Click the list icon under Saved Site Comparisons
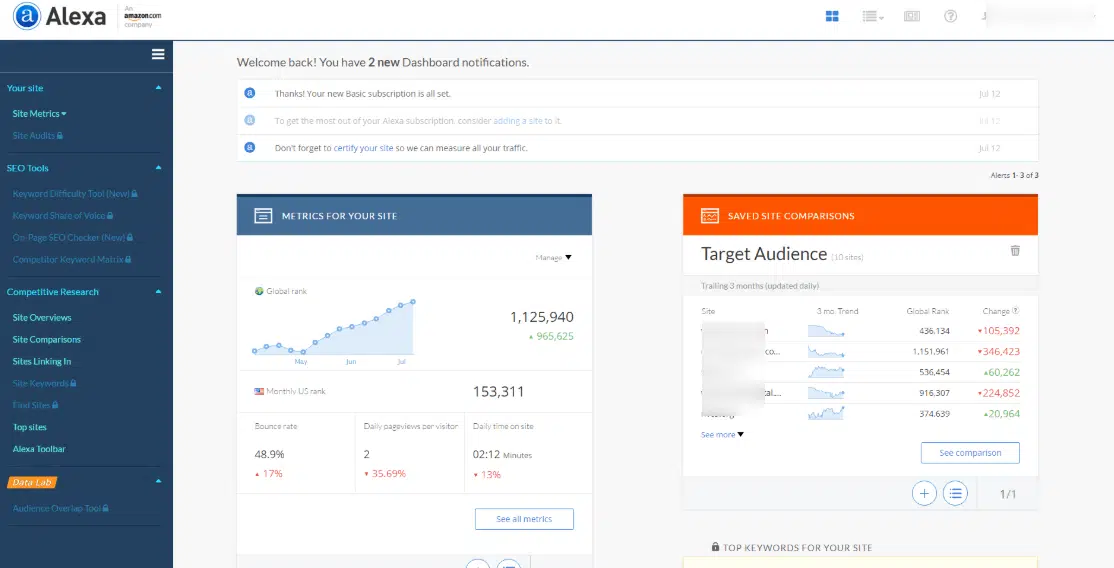This screenshot has height=568, width=1114. (956, 493)
